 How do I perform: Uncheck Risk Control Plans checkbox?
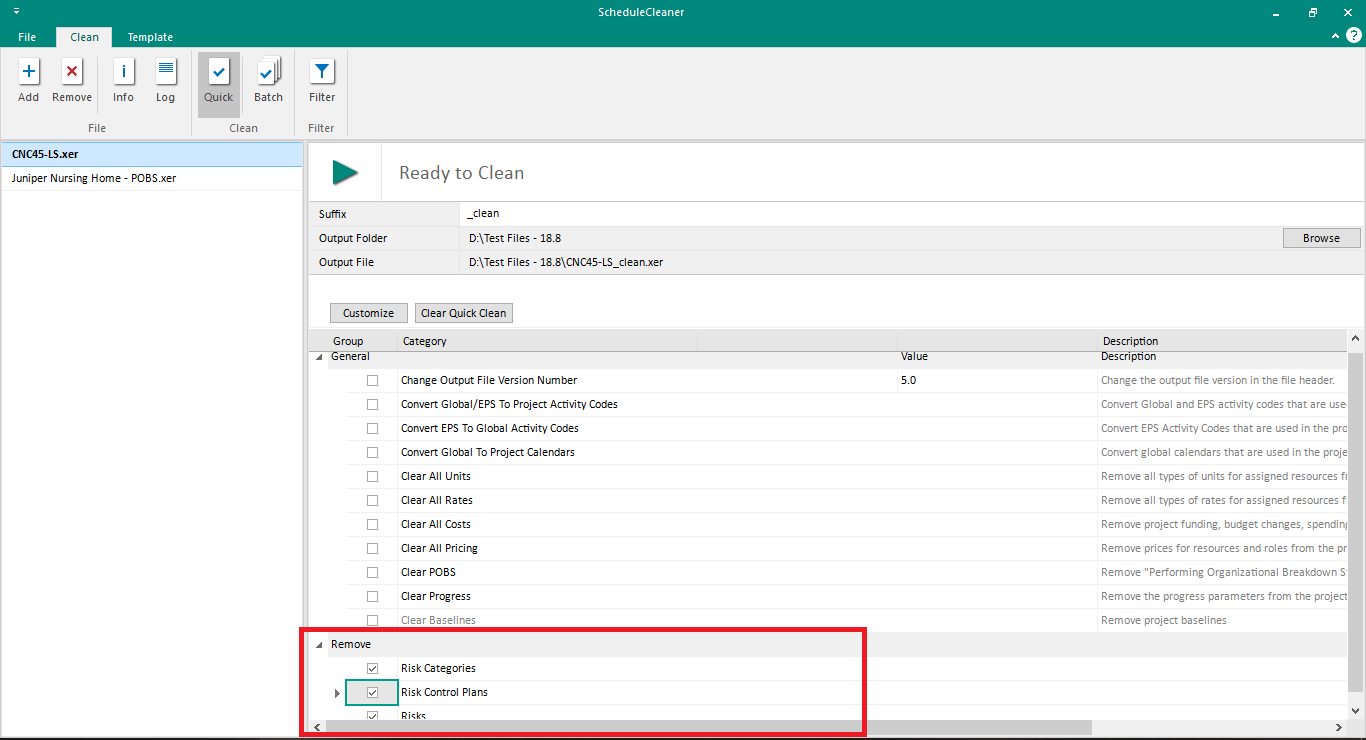click(x=372, y=692)
